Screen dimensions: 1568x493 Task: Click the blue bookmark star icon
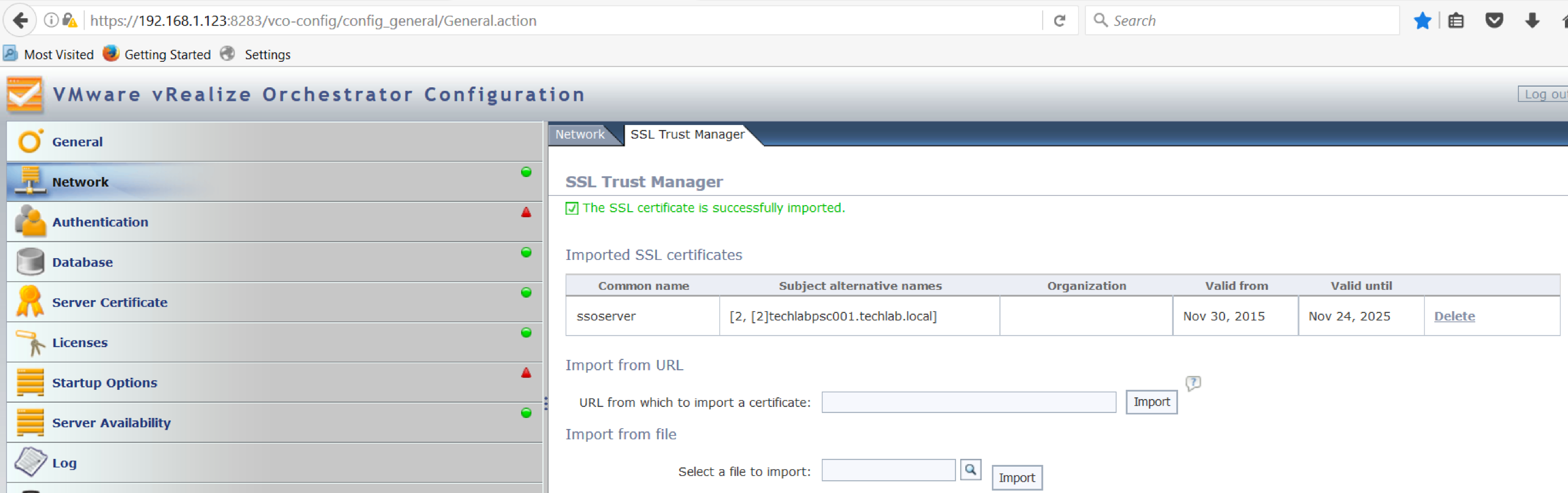1422,21
